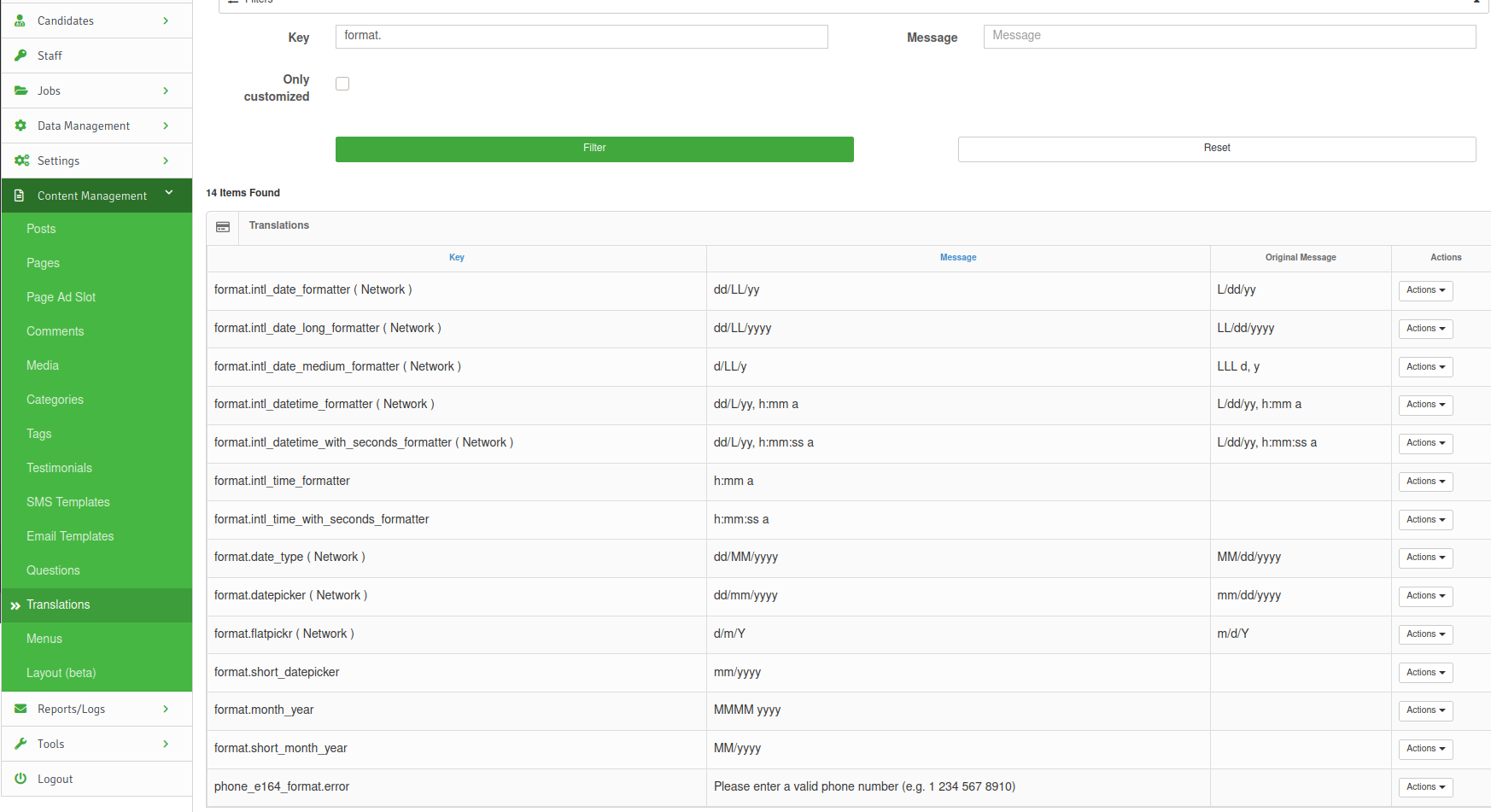Click the Reports/Logs envelope icon
This screenshot has height=812, width=1491.
tap(20, 709)
